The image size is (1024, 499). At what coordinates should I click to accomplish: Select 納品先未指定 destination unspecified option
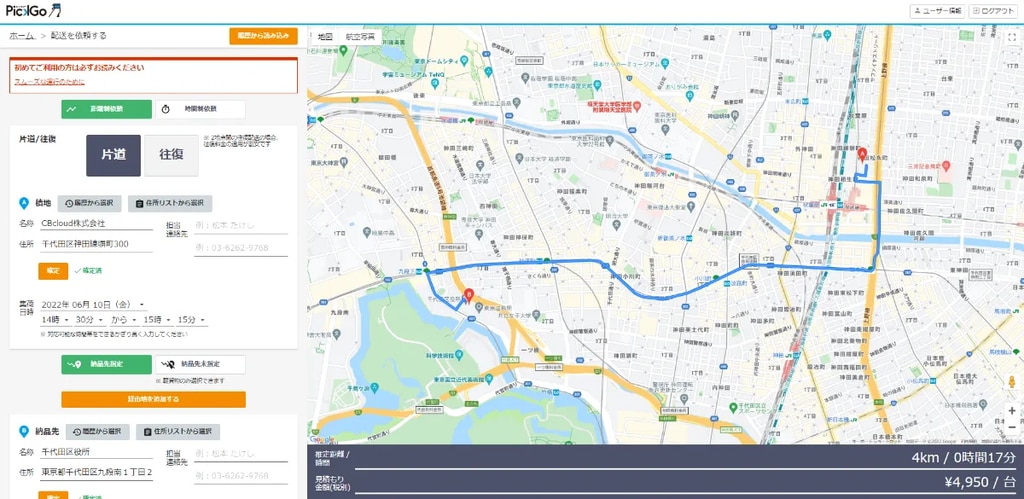click(200, 364)
